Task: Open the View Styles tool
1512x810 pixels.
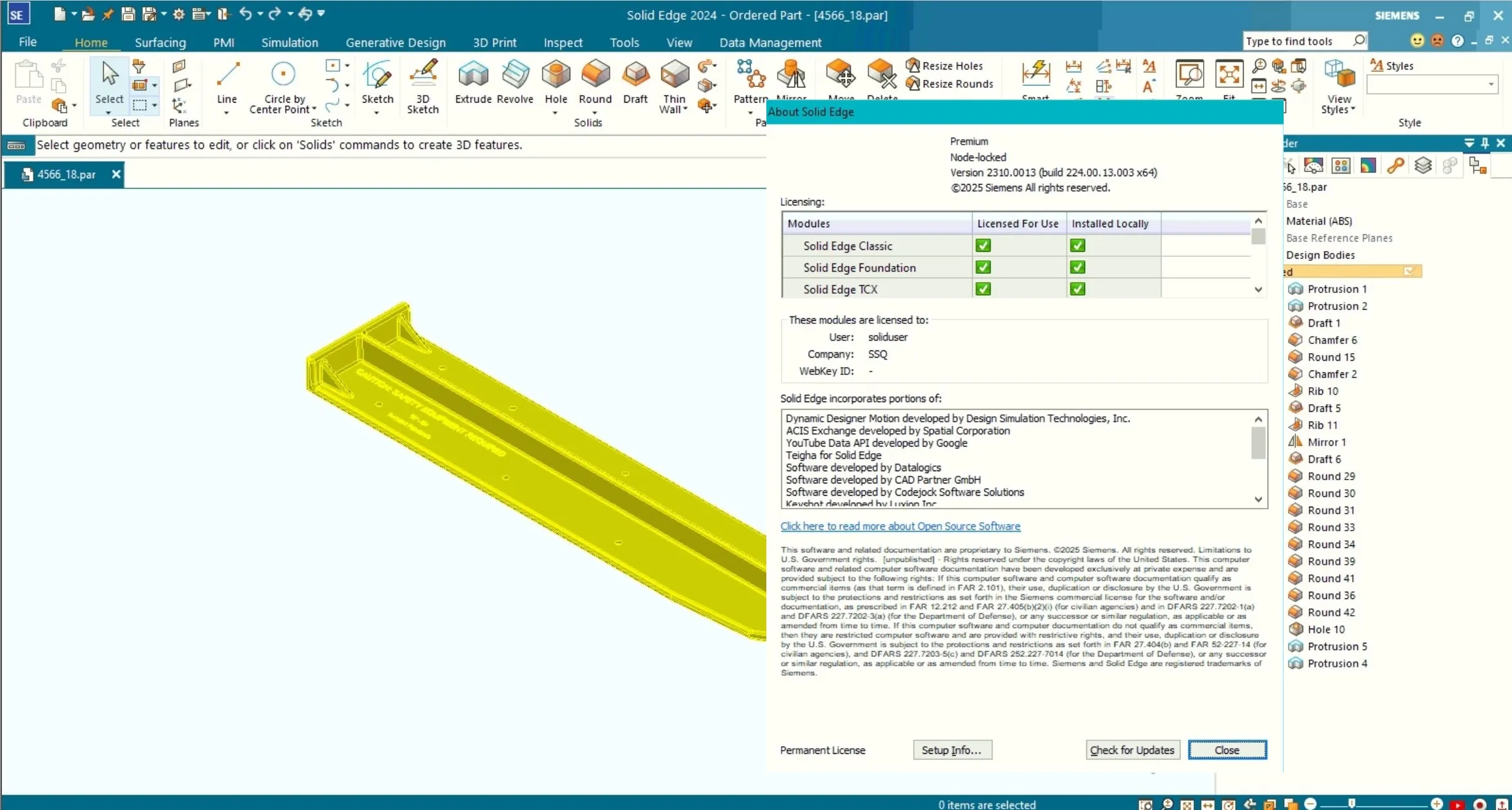Action: 1338,87
